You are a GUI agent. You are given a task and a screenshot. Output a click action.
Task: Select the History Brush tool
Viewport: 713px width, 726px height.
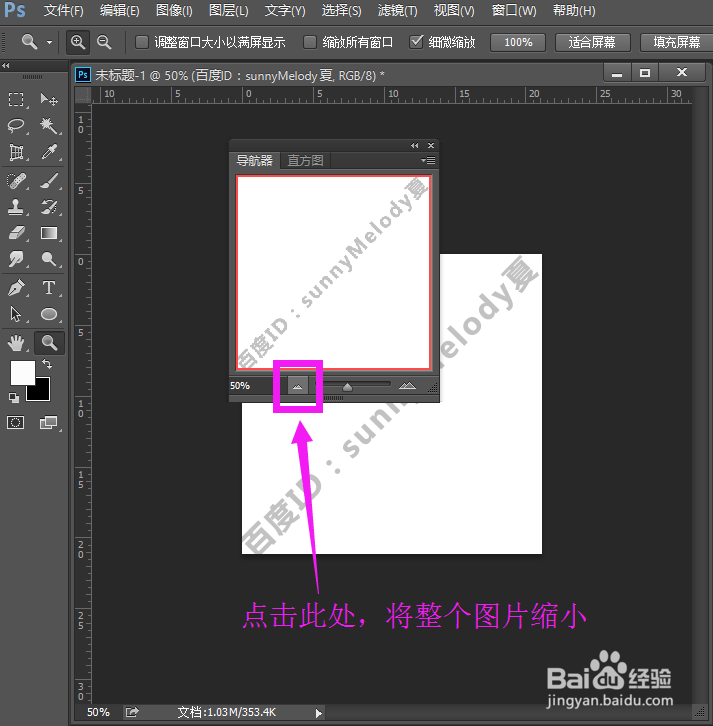[49, 207]
